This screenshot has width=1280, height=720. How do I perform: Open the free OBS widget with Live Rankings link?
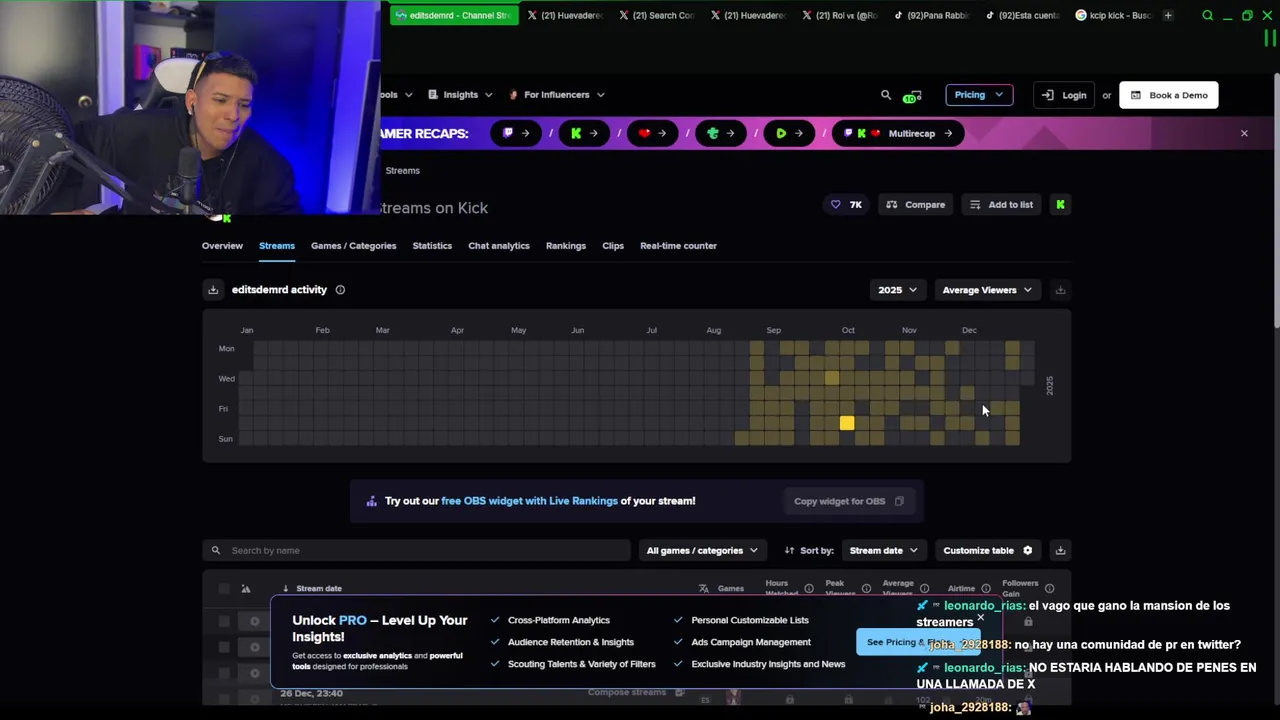click(x=529, y=501)
